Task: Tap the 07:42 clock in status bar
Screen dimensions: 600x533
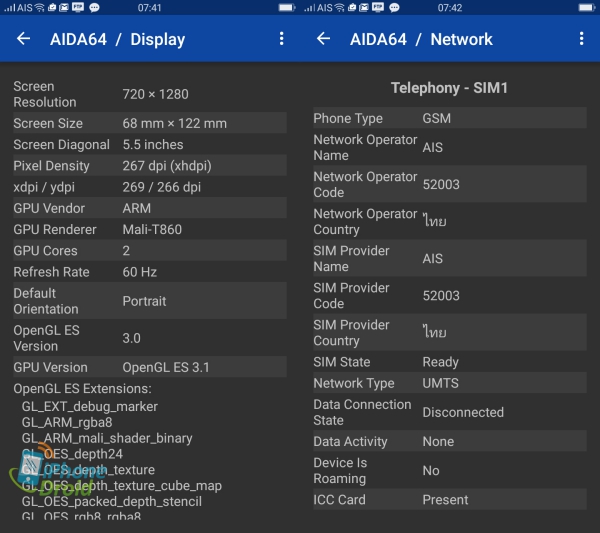Action: (450, 8)
